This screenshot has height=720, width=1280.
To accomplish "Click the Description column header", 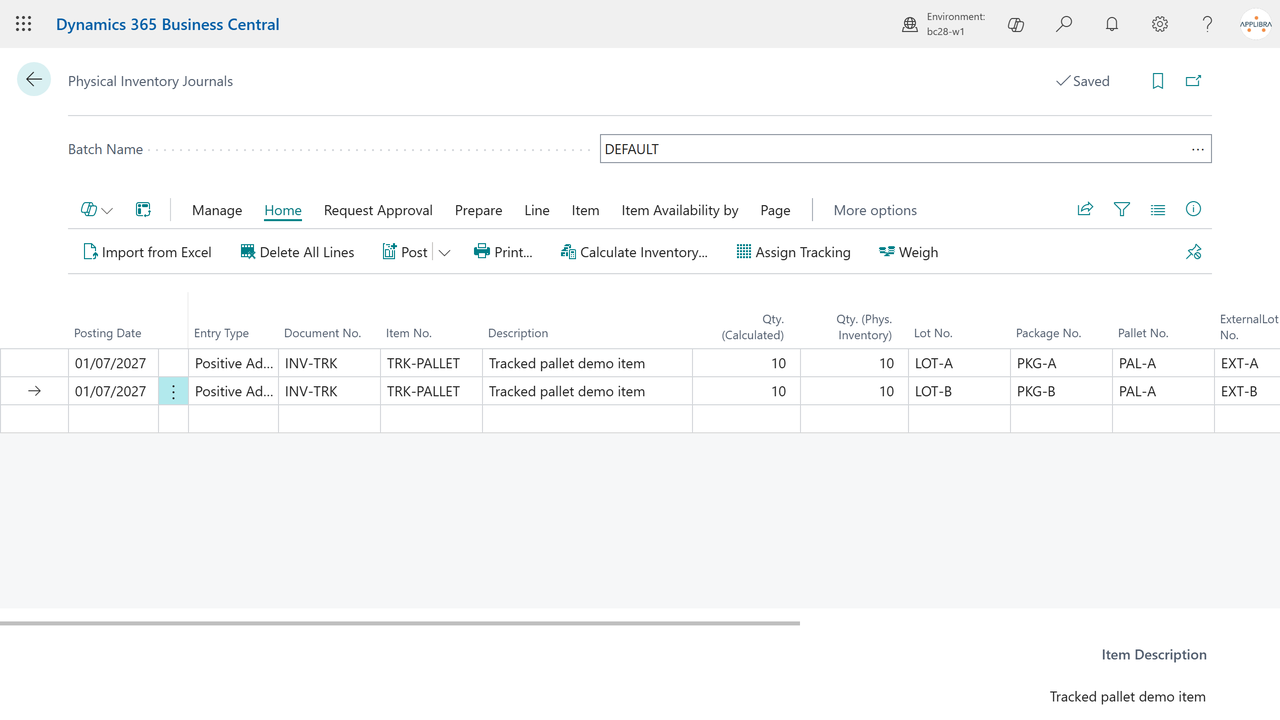I will pyautogui.click(x=518, y=333).
